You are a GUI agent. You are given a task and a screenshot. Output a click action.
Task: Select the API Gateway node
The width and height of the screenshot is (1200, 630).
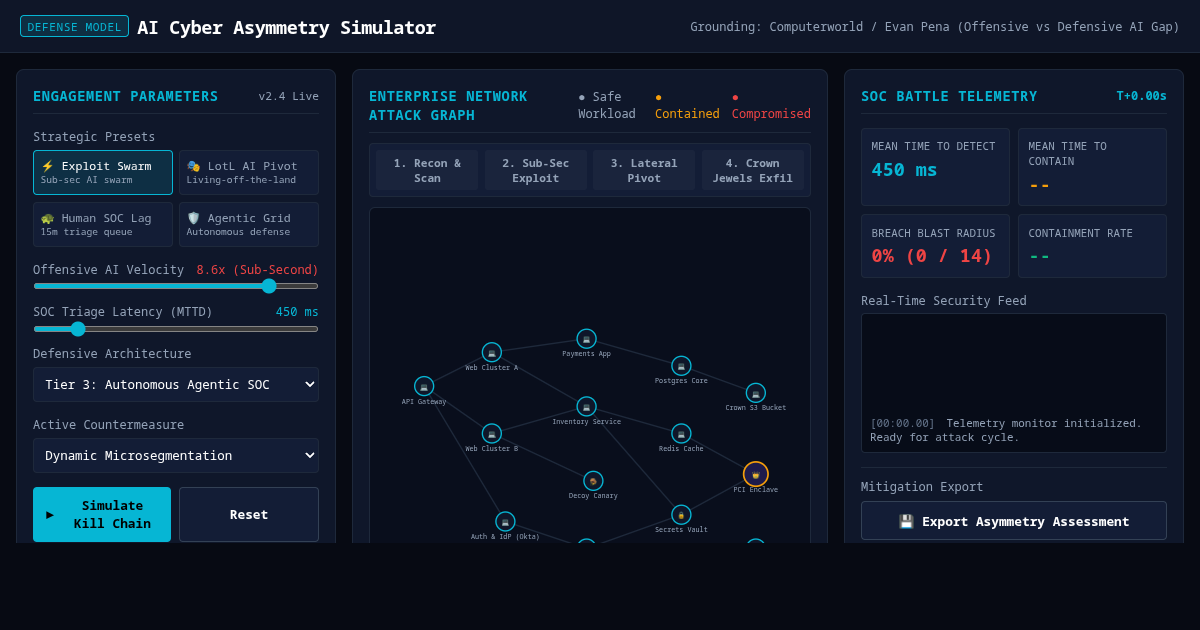click(x=424, y=386)
